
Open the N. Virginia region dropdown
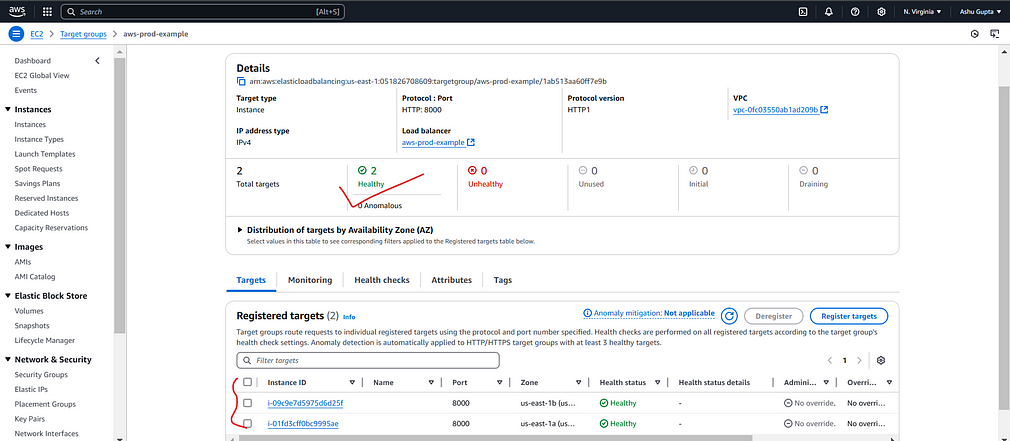922,12
